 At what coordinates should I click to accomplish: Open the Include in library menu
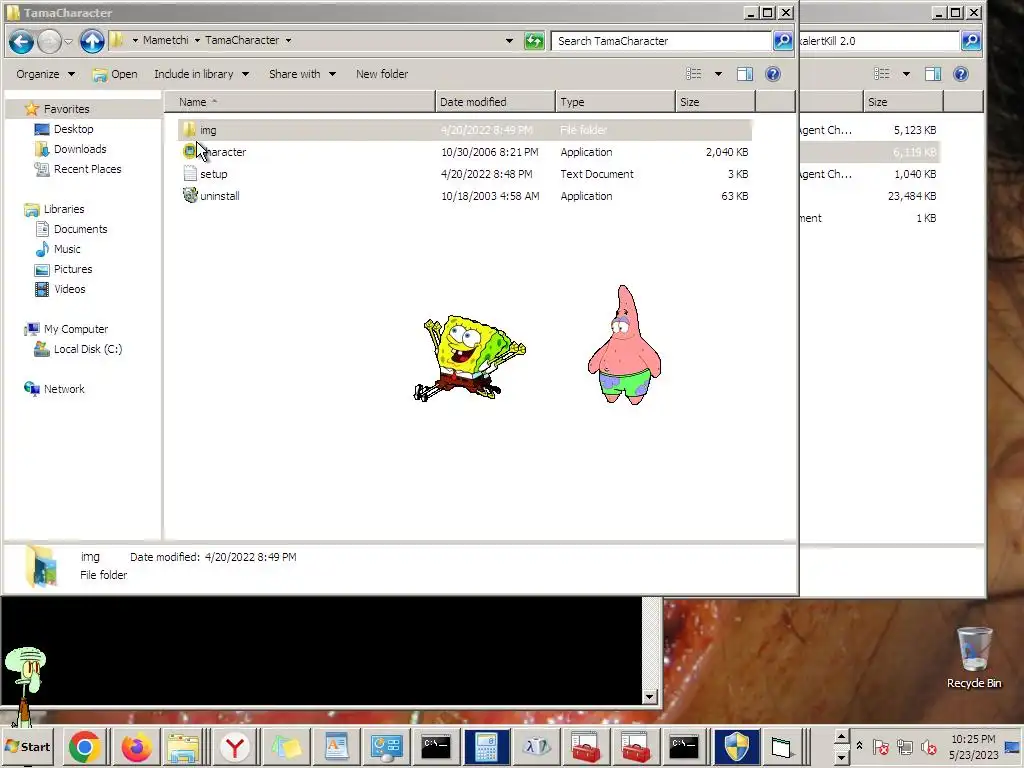pyautogui.click(x=201, y=74)
